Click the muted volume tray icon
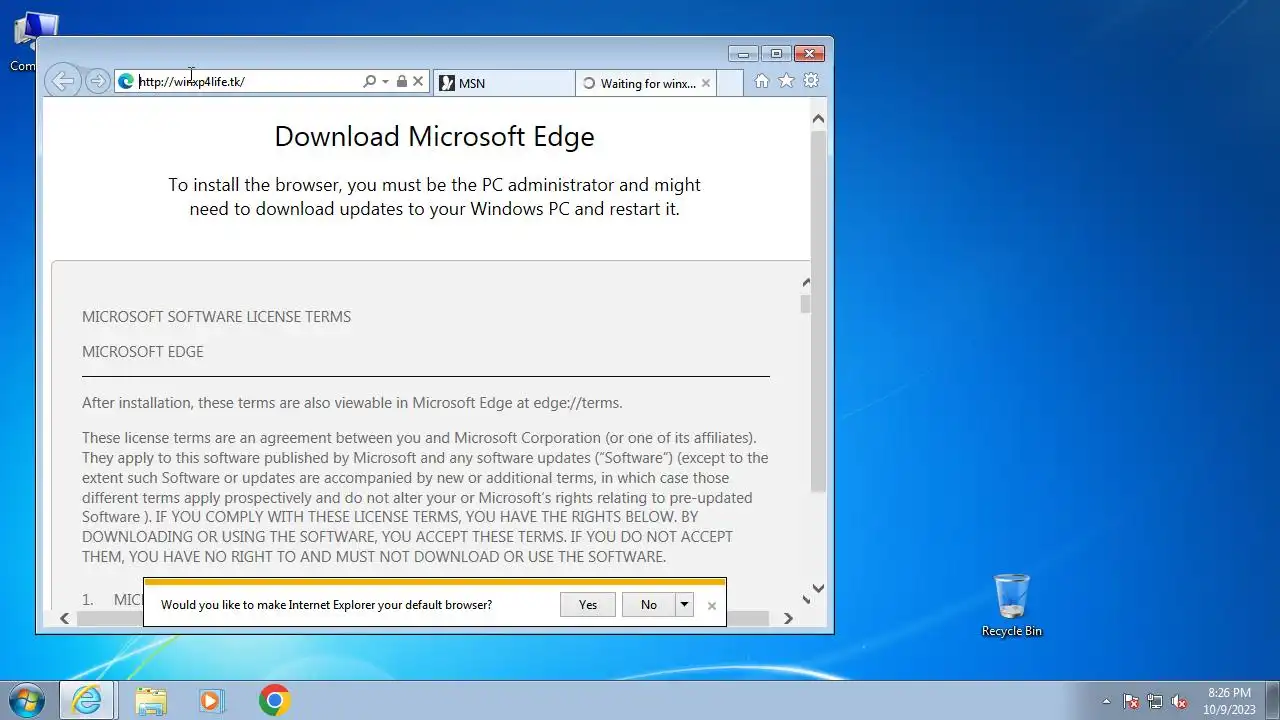Screen dimensions: 1280x720 coord(1180,701)
